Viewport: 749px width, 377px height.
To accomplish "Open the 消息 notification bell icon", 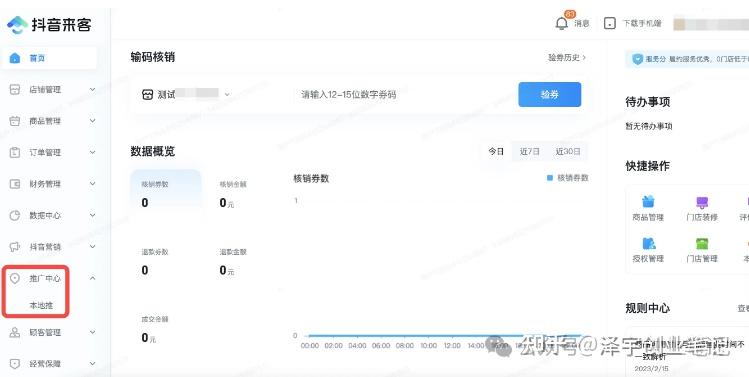I will tap(562, 23).
